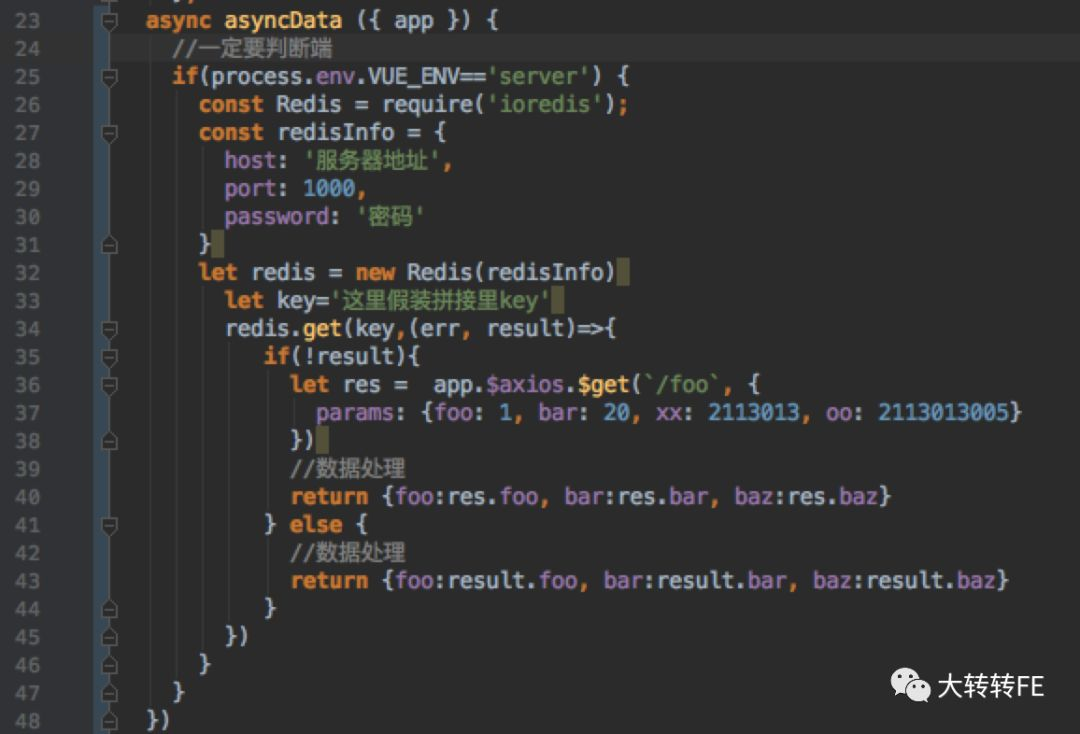This screenshot has height=734, width=1080.
Task: Place cursor on 'asyncData' function name
Action: tap(283, 21)
